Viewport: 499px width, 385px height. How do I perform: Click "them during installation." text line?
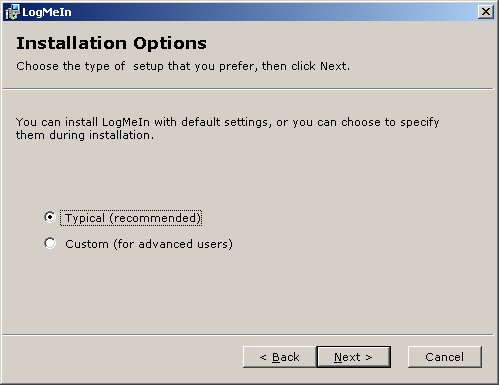85,135
